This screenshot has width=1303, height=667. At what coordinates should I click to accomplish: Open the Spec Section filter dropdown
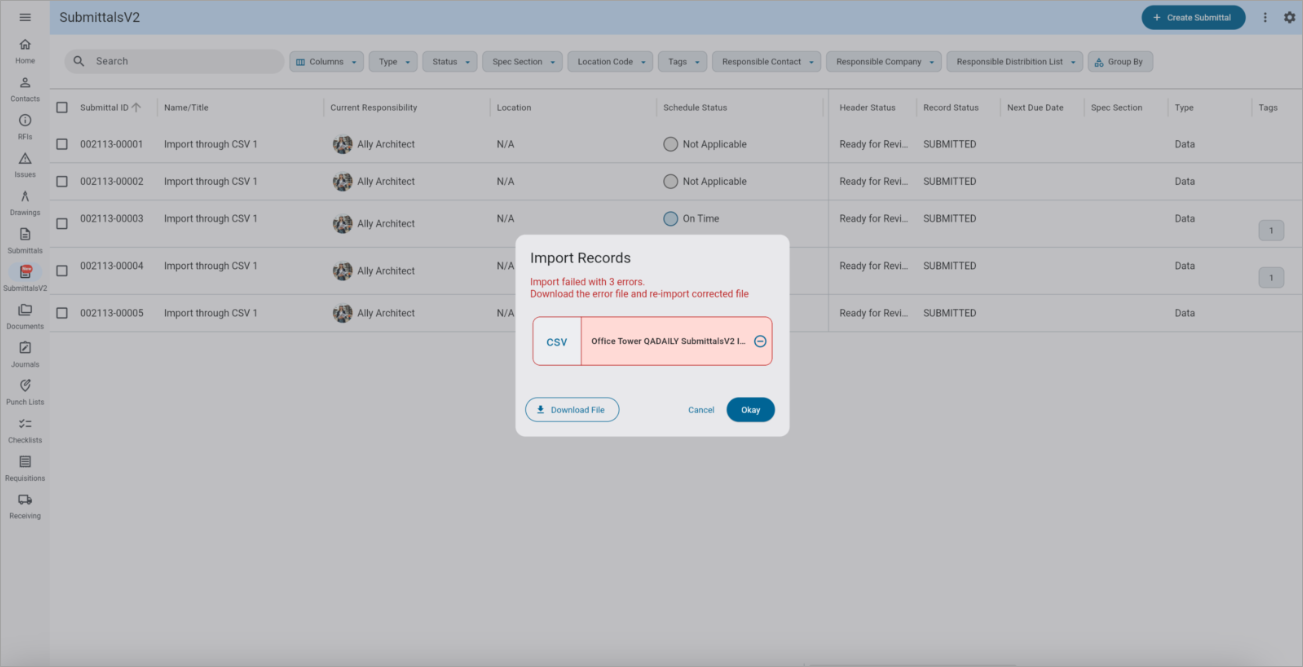pos(522,61)
